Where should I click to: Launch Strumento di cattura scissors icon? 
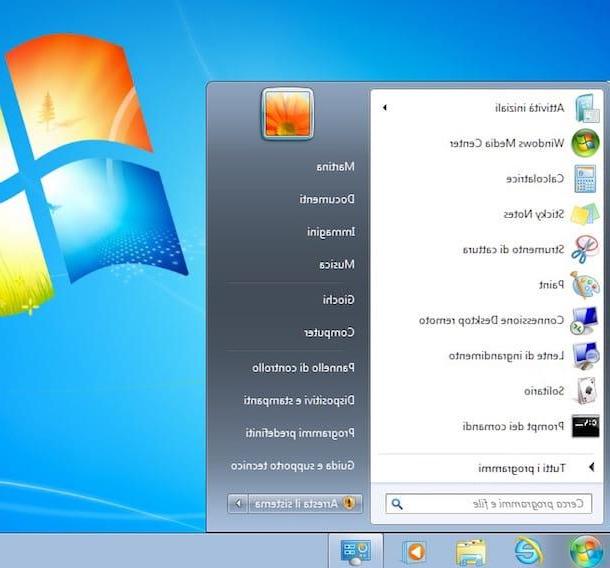coord(585,249)
